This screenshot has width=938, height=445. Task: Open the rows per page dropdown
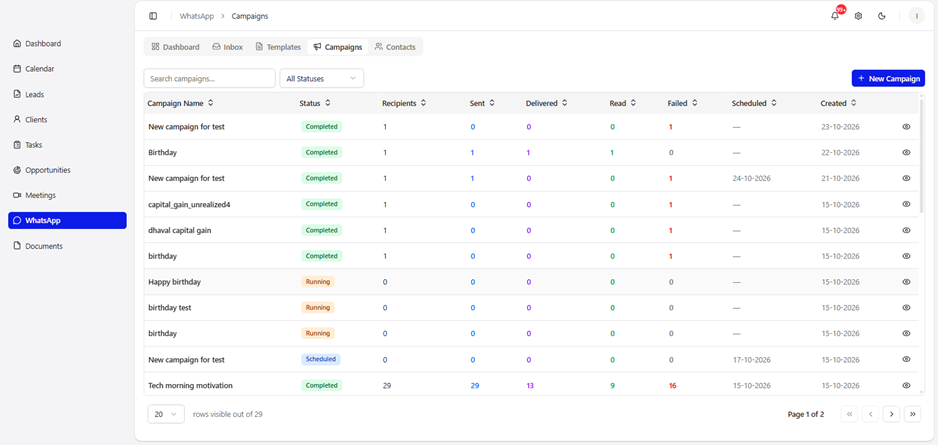coord(166,414)
